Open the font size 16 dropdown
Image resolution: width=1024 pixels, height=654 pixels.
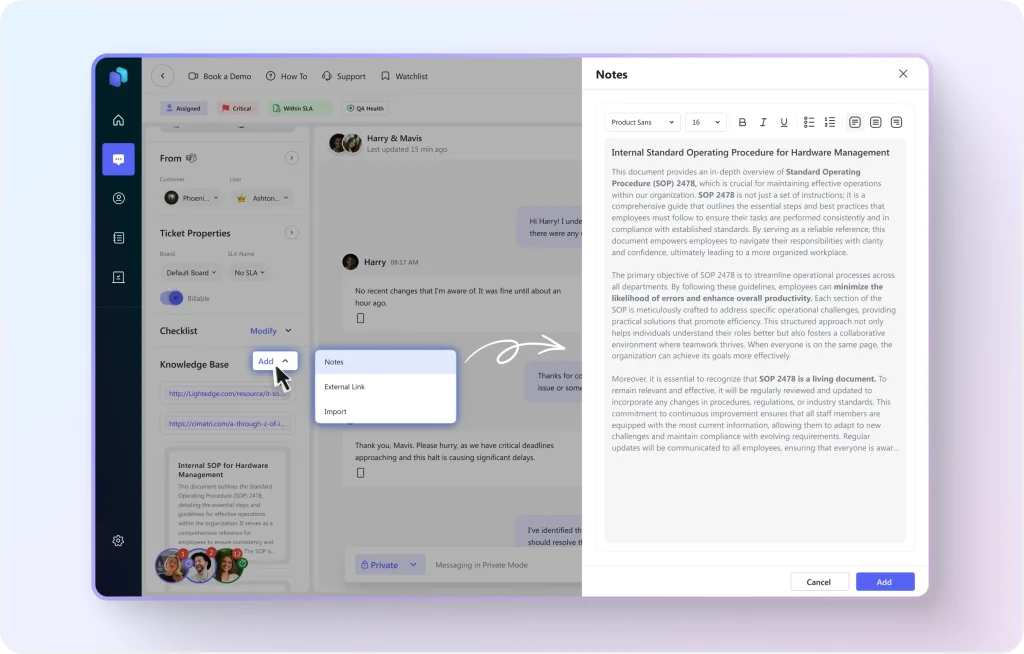[x=705, y=122]
